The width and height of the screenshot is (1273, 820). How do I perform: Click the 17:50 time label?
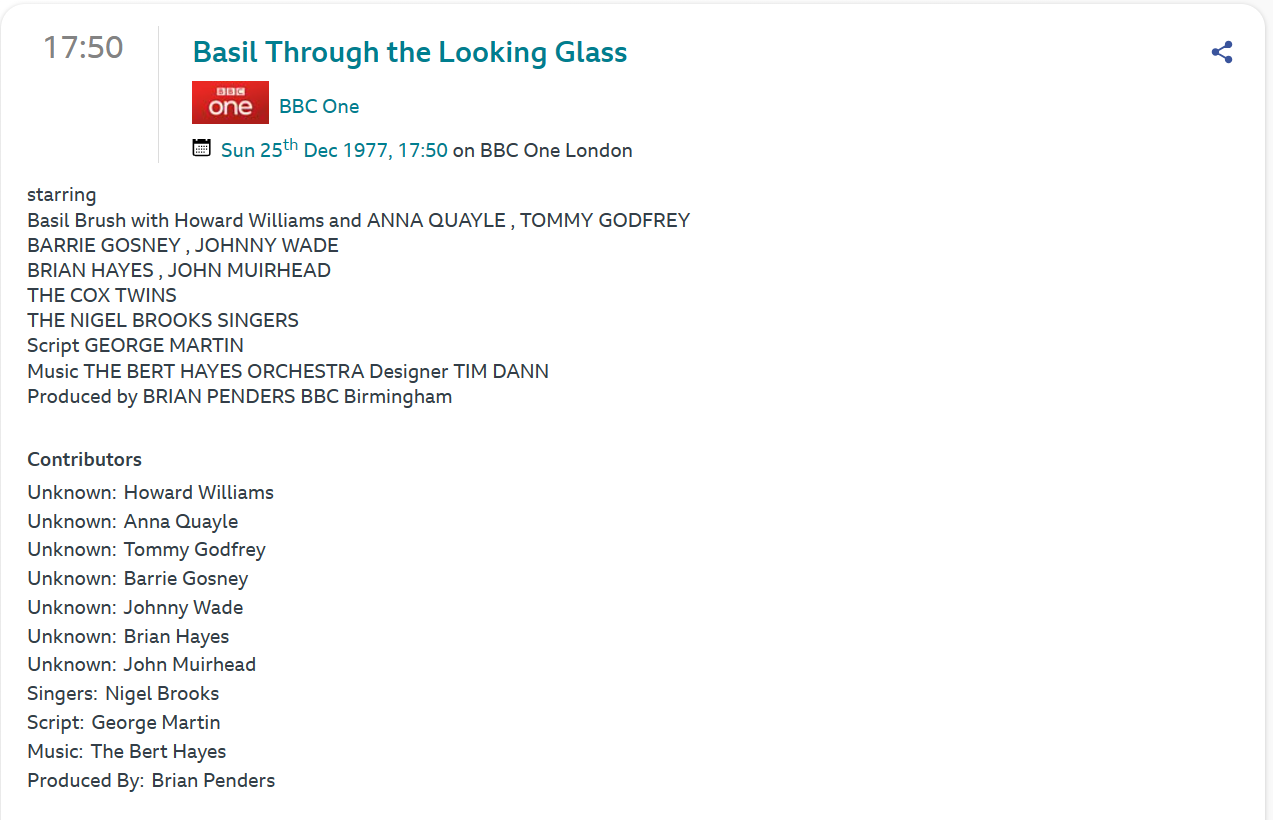[x=83, y=47]
